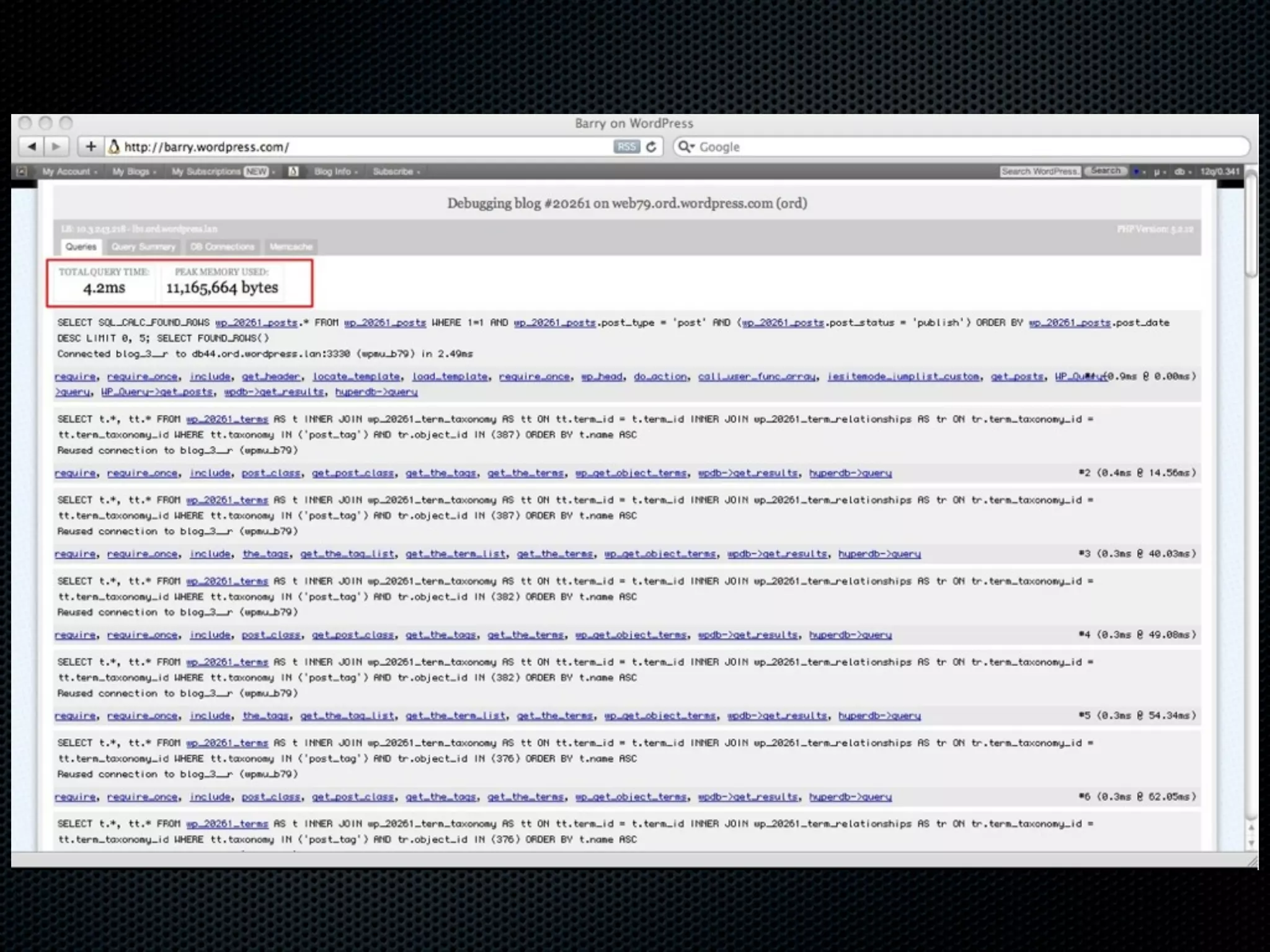Open the My Blogs dropdown menu
The height and width of the screenshot is (952, 1270).
pos(133,172)
